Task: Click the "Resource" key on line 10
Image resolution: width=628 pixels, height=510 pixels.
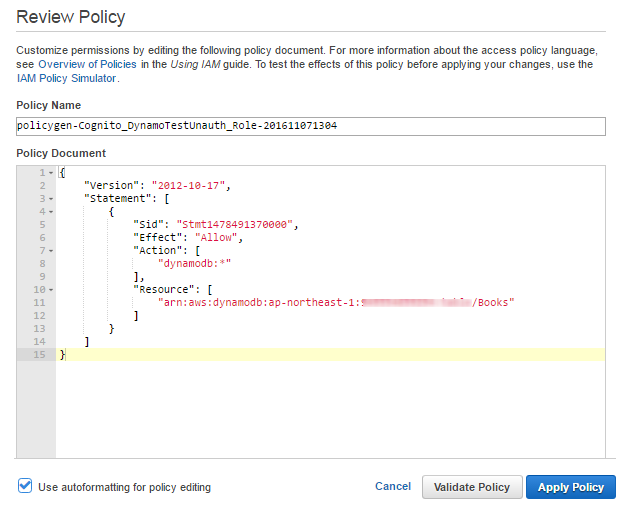Action: pyautogui.click(x=163, y=290)
